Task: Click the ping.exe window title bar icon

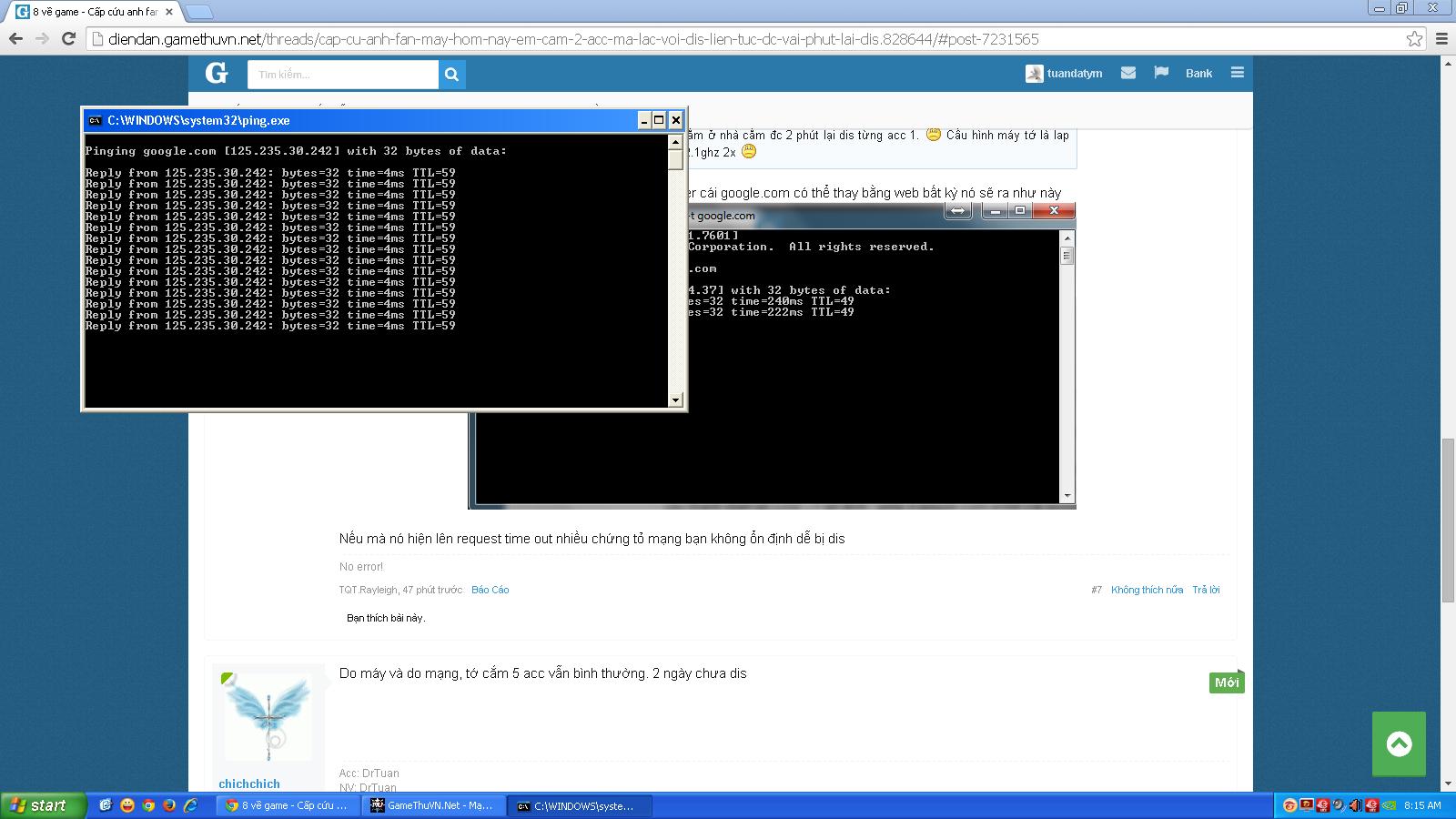Action: pyautogui.click(x=95, y=120)
